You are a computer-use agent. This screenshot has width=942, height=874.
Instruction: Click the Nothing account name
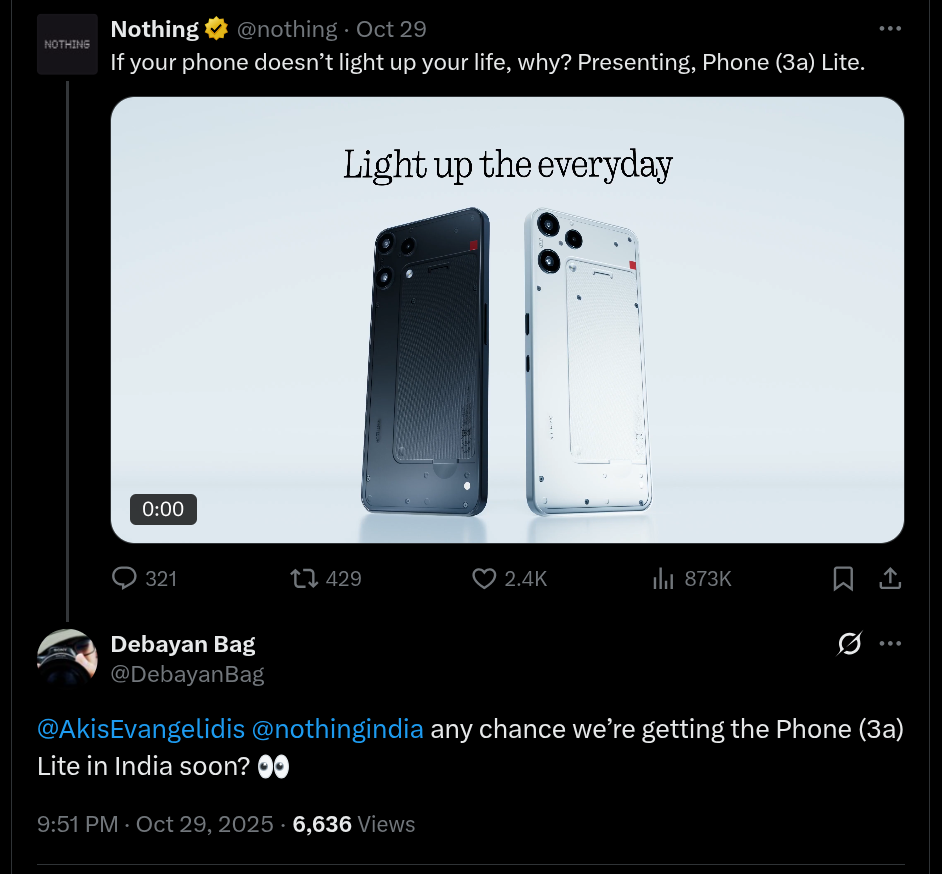[154, 29]
